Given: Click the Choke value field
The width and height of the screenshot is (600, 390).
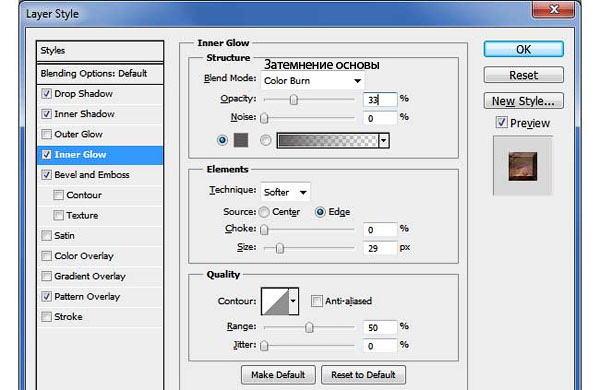Looking at the screenshot, I should (380, 230).
